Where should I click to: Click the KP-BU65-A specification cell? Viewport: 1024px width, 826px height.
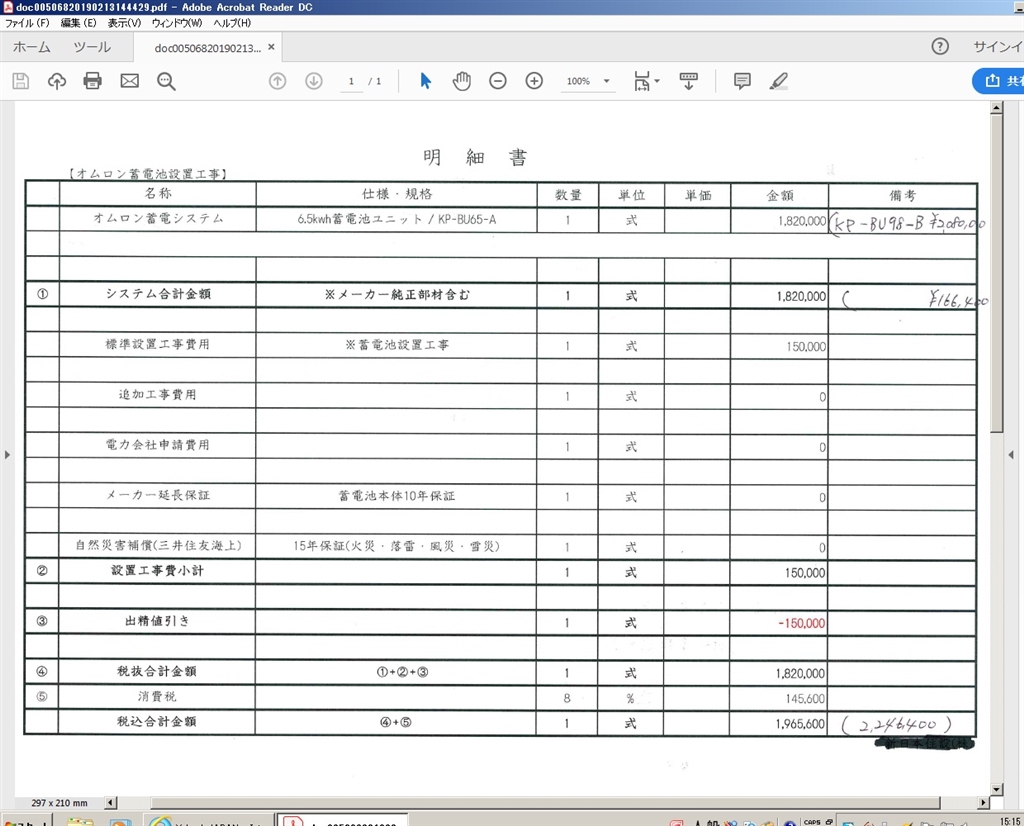point(396,219)
